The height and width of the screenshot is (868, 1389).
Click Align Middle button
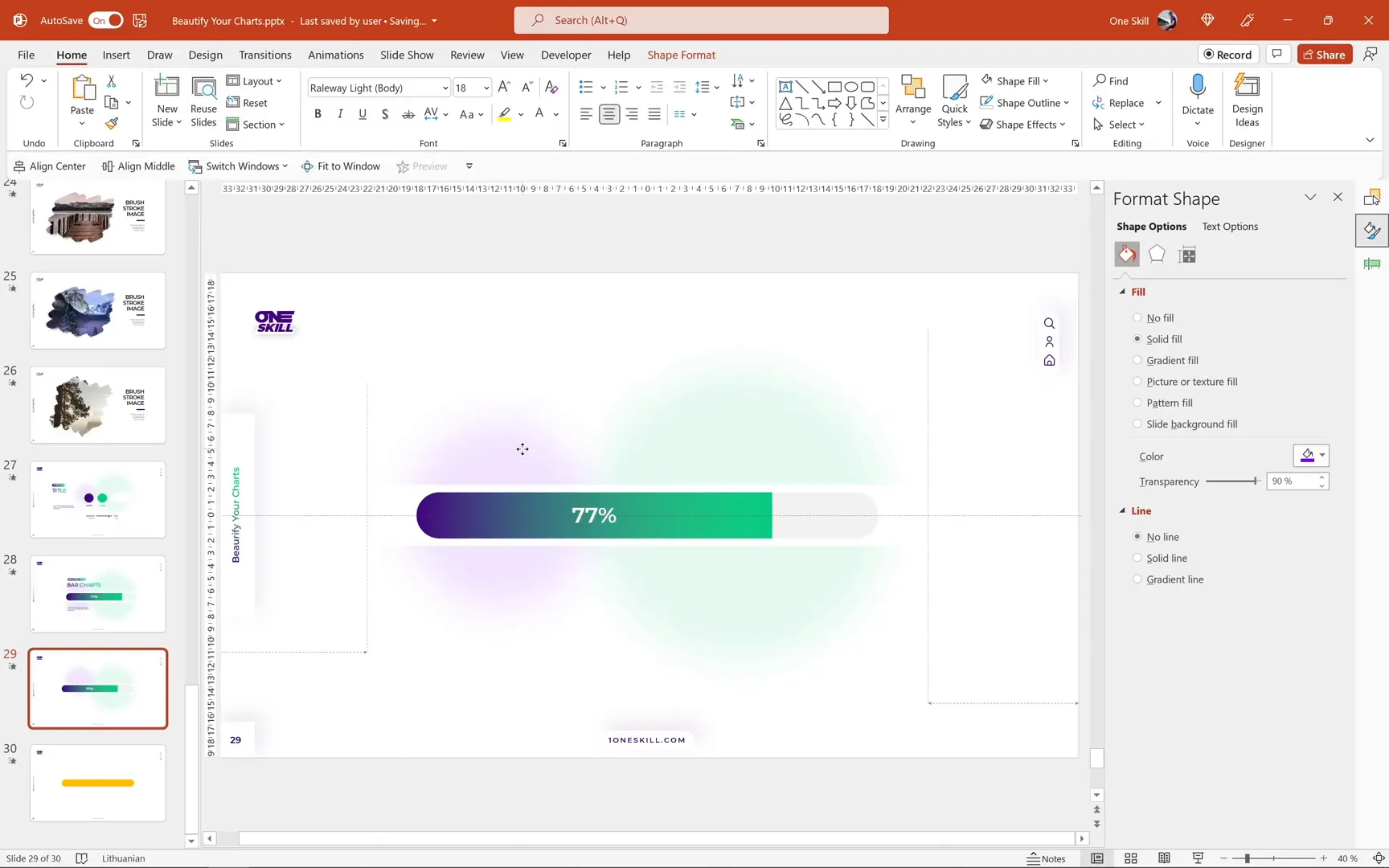[138, 166]
